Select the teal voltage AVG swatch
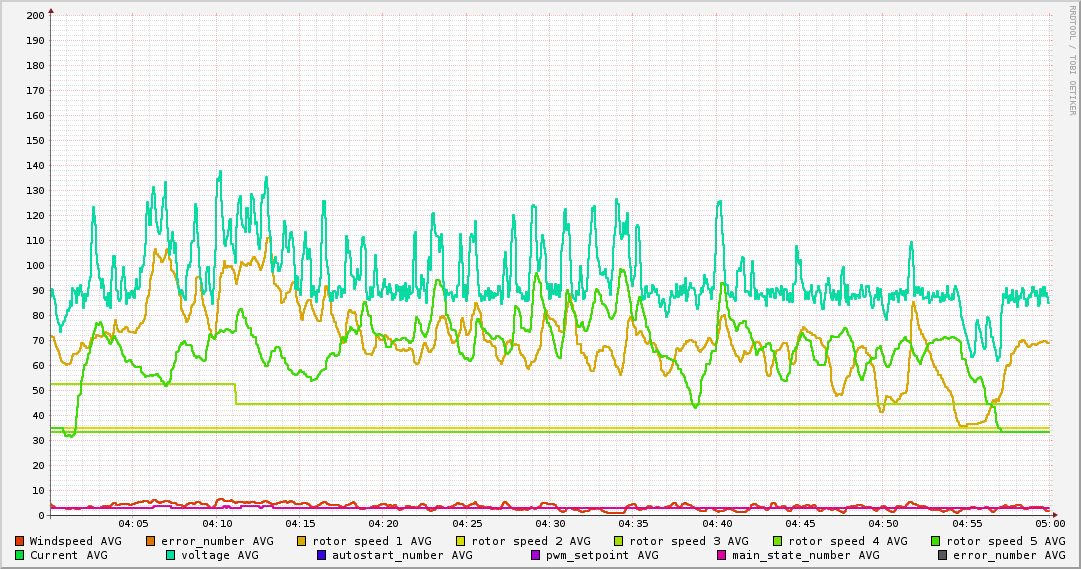Image resolution: width=1081 pixels, height=569 pixels. (x=171, y=555)
